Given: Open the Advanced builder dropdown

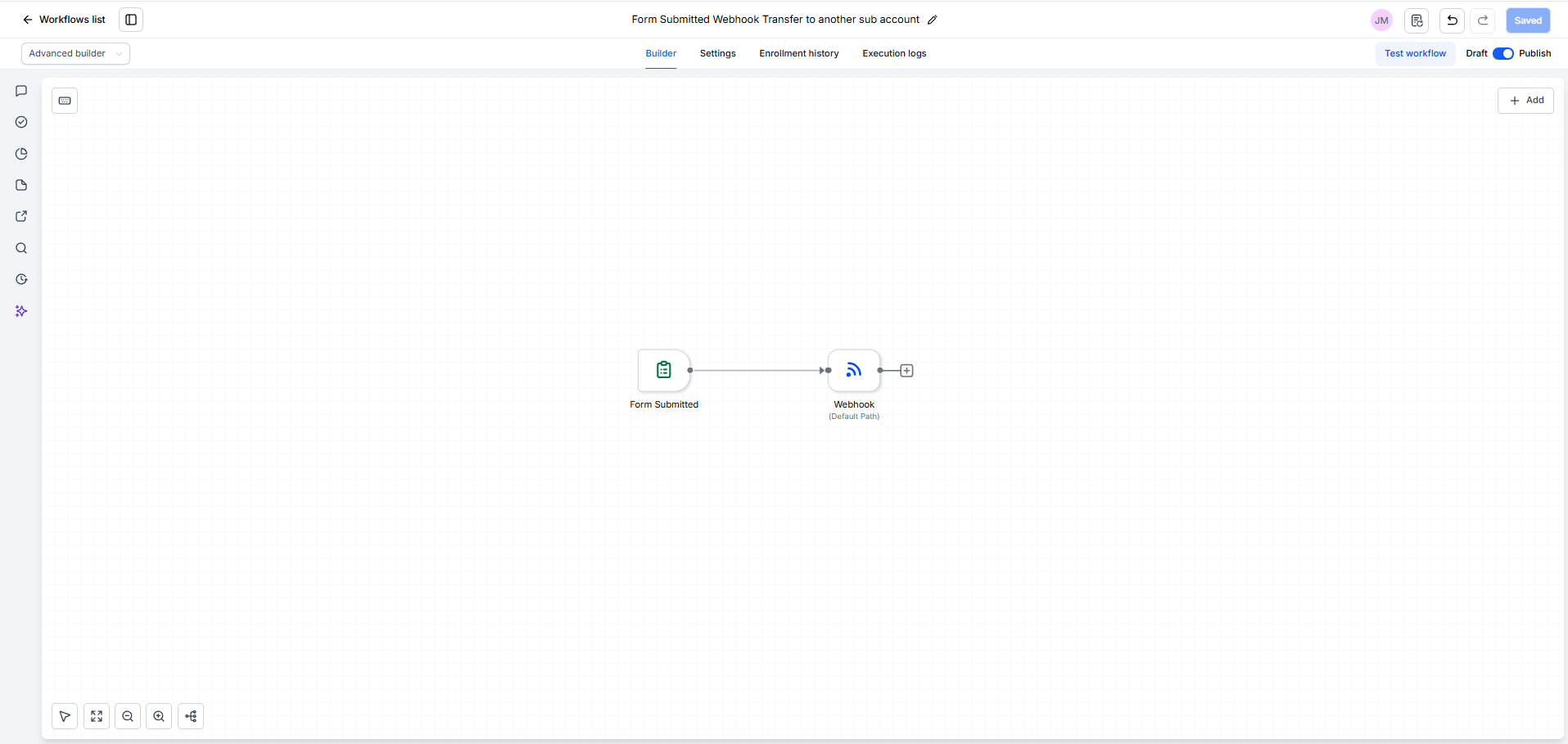Looking at the screenshot, I should tap(75, 53).
